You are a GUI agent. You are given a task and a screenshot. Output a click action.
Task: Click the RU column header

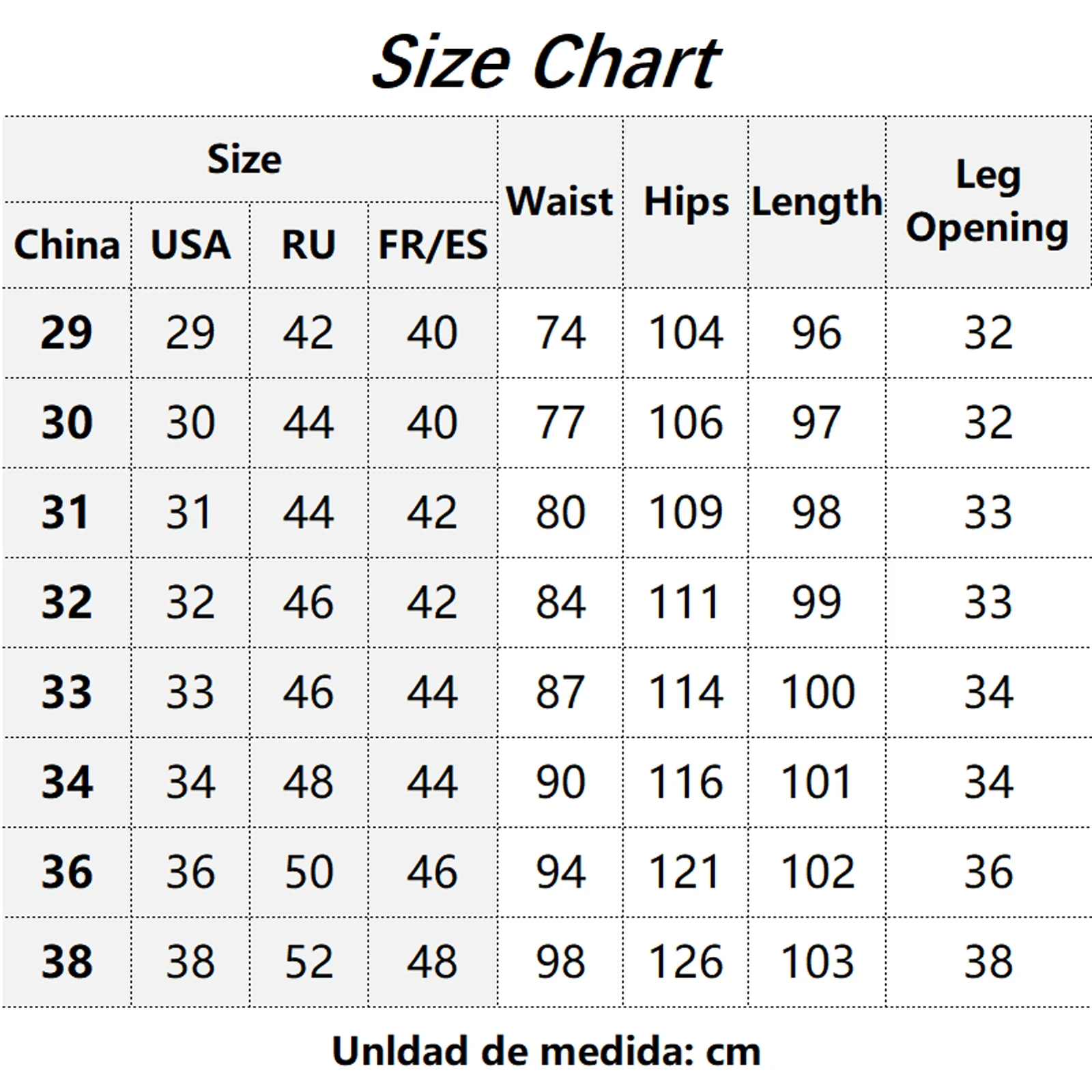[x=309, y=244]
